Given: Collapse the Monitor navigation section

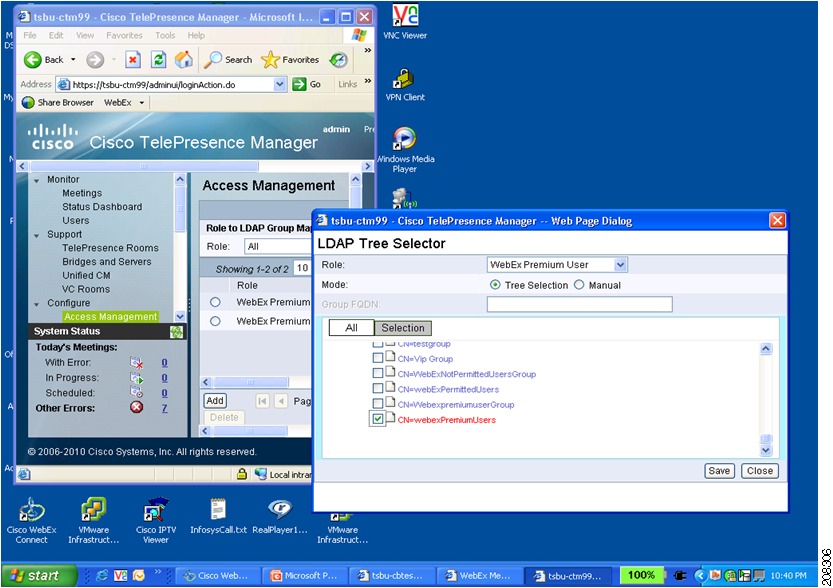Looking at the screenshot, I should point(37,181).
